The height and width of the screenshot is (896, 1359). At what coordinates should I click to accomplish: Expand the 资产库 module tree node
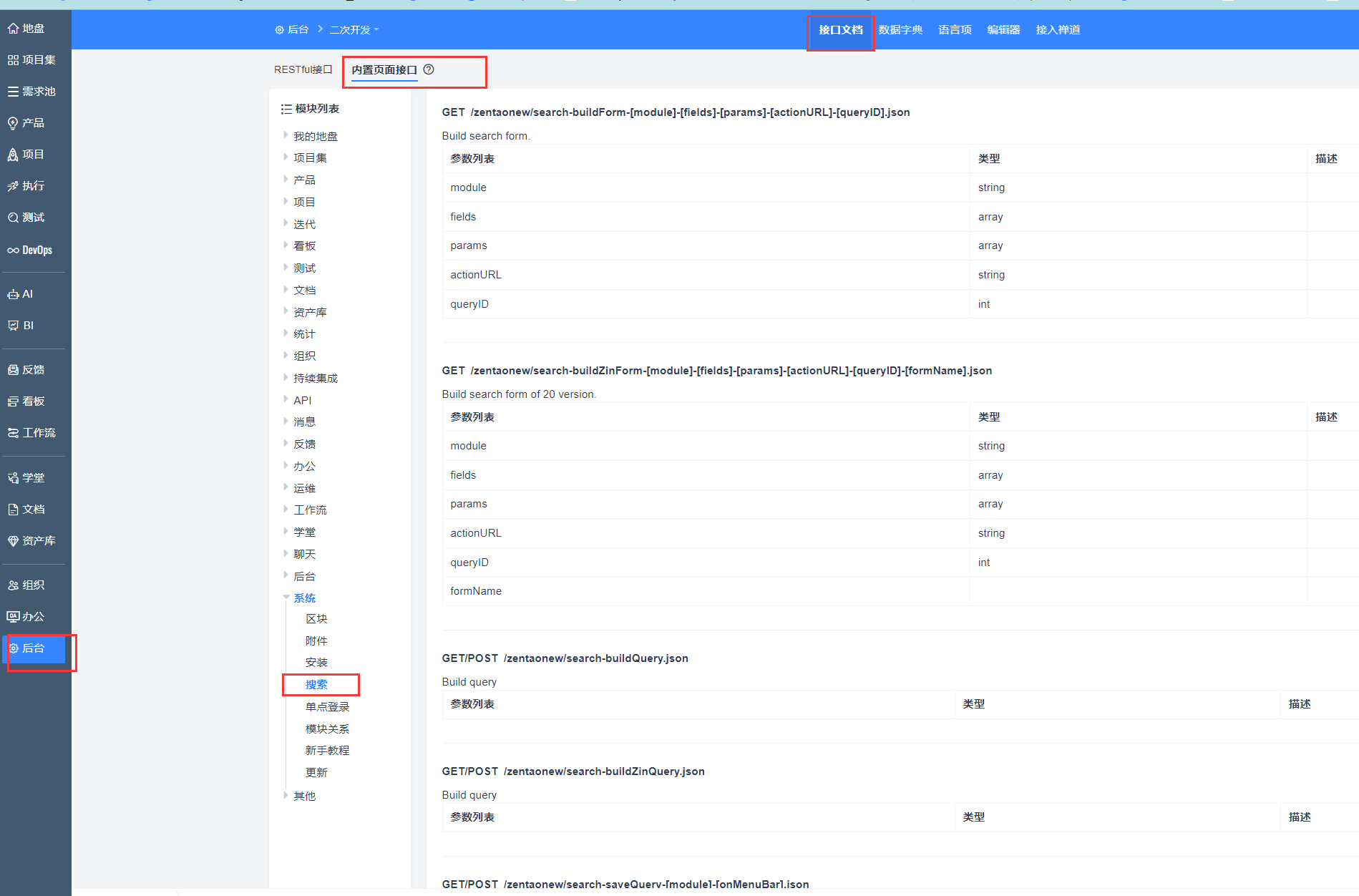[x=286, y=311]
